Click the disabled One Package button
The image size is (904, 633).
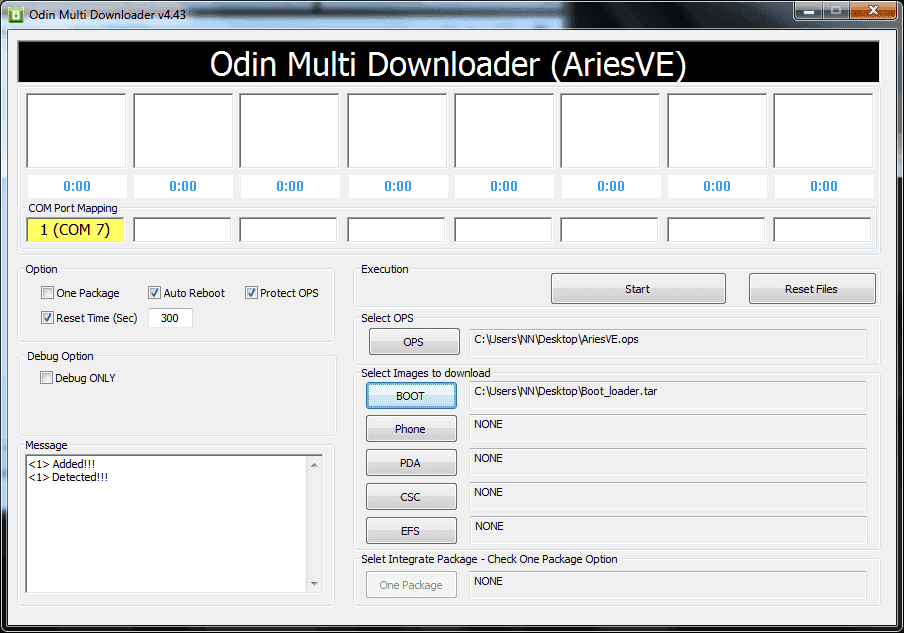pos(411,585)
